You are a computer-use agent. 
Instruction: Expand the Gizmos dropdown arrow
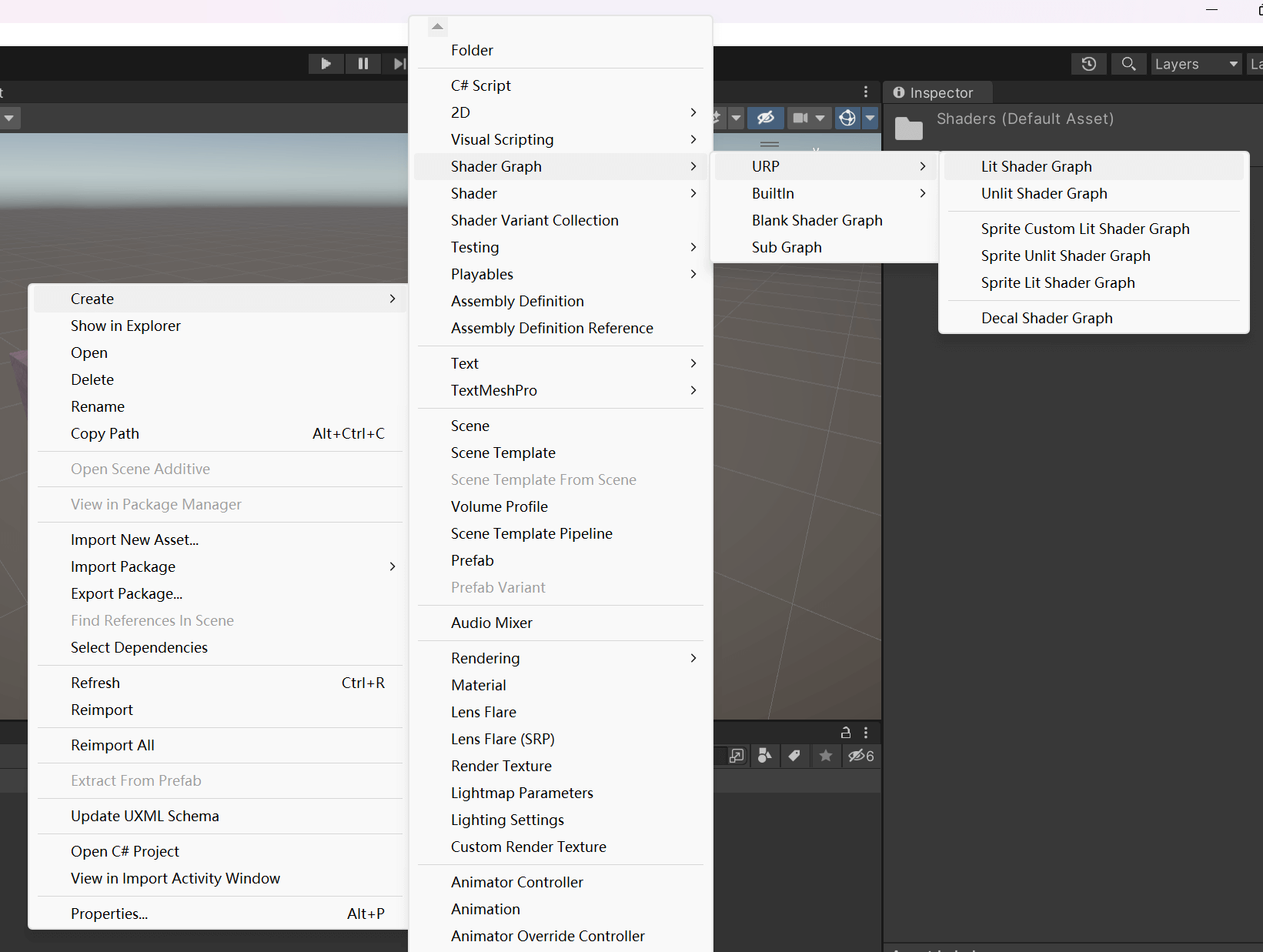(870, 118)
